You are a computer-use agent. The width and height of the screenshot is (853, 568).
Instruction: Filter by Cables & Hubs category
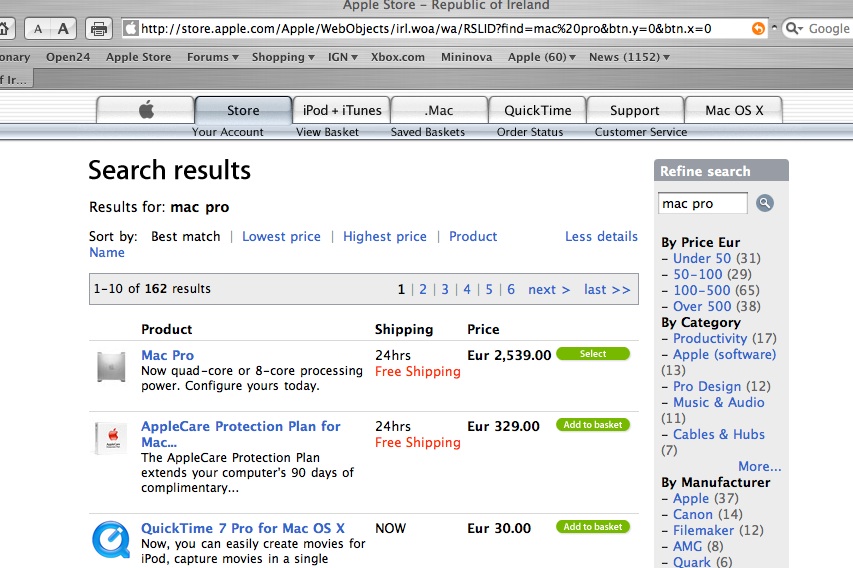[719, 435]
